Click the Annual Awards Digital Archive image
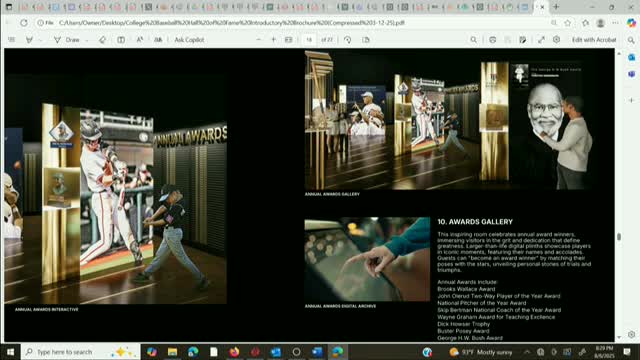The height and width of the screenshot is (360, 640). (367, 259)
